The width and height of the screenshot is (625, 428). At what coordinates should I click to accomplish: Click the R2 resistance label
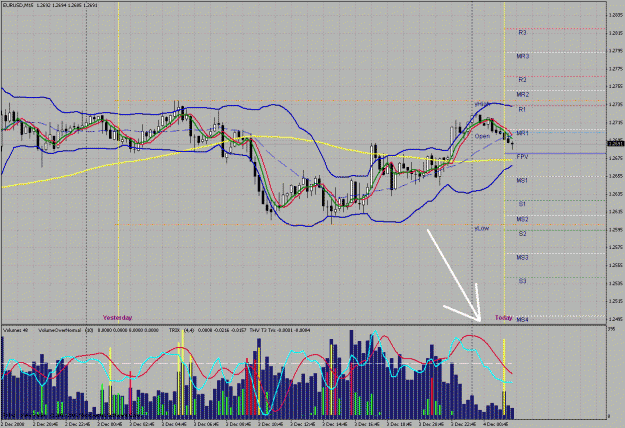click(x=522, y=80)
